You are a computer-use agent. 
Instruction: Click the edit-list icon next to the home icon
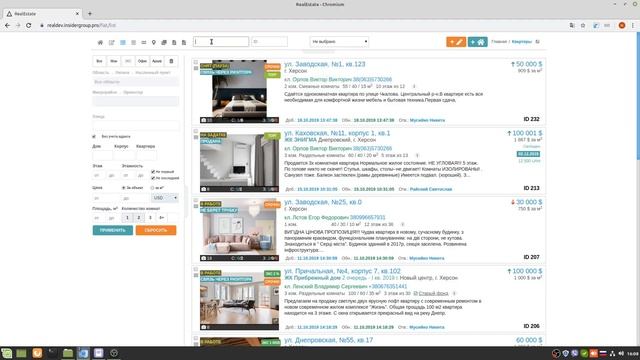coord(111,42)
